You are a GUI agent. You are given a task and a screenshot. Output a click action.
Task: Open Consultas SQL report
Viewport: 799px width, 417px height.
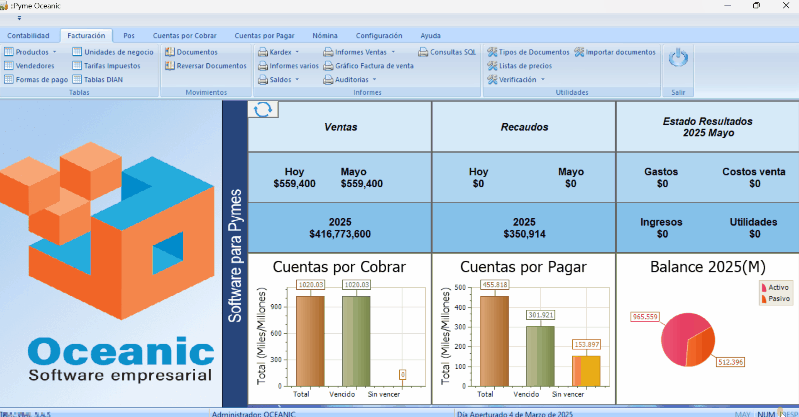[447, 52]
